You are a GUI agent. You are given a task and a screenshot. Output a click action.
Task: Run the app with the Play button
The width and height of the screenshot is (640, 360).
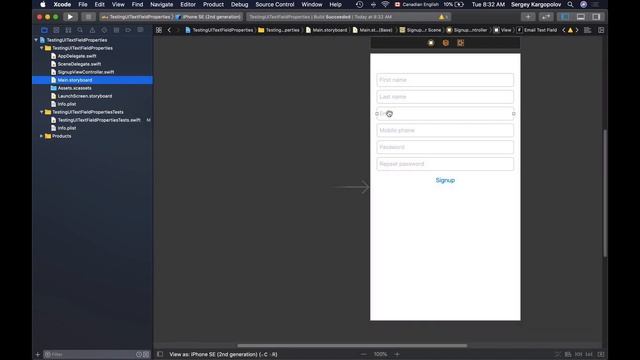70,17
